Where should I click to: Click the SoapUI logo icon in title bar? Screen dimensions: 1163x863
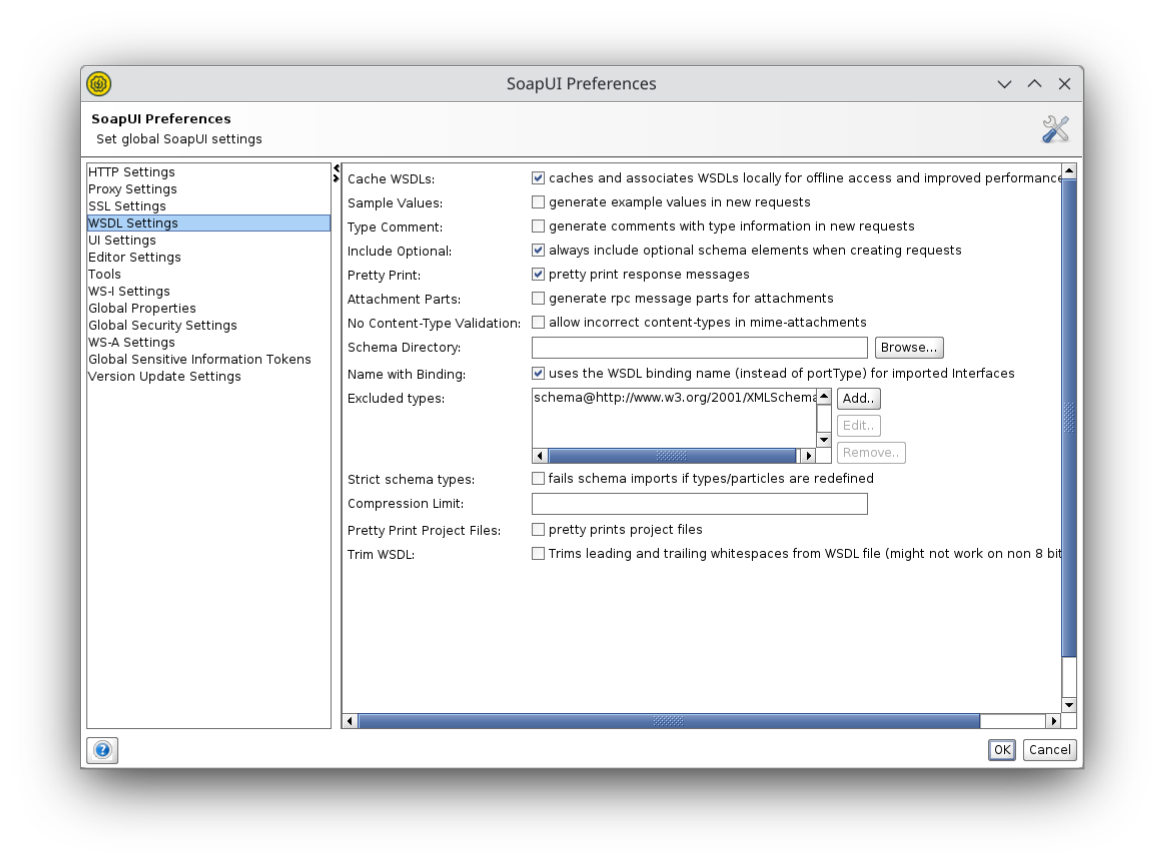99,84
